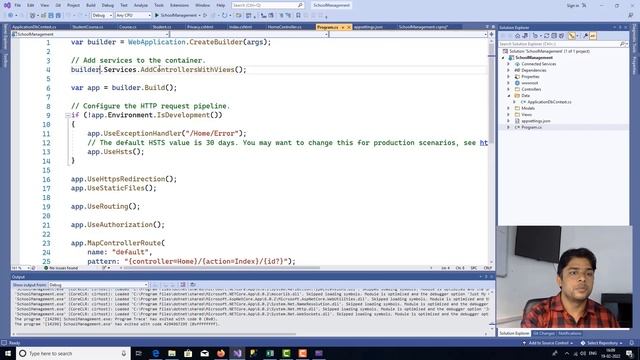The image size is (640, 360).
Task: Click the Windows Start button
Action: pos(8,353)
